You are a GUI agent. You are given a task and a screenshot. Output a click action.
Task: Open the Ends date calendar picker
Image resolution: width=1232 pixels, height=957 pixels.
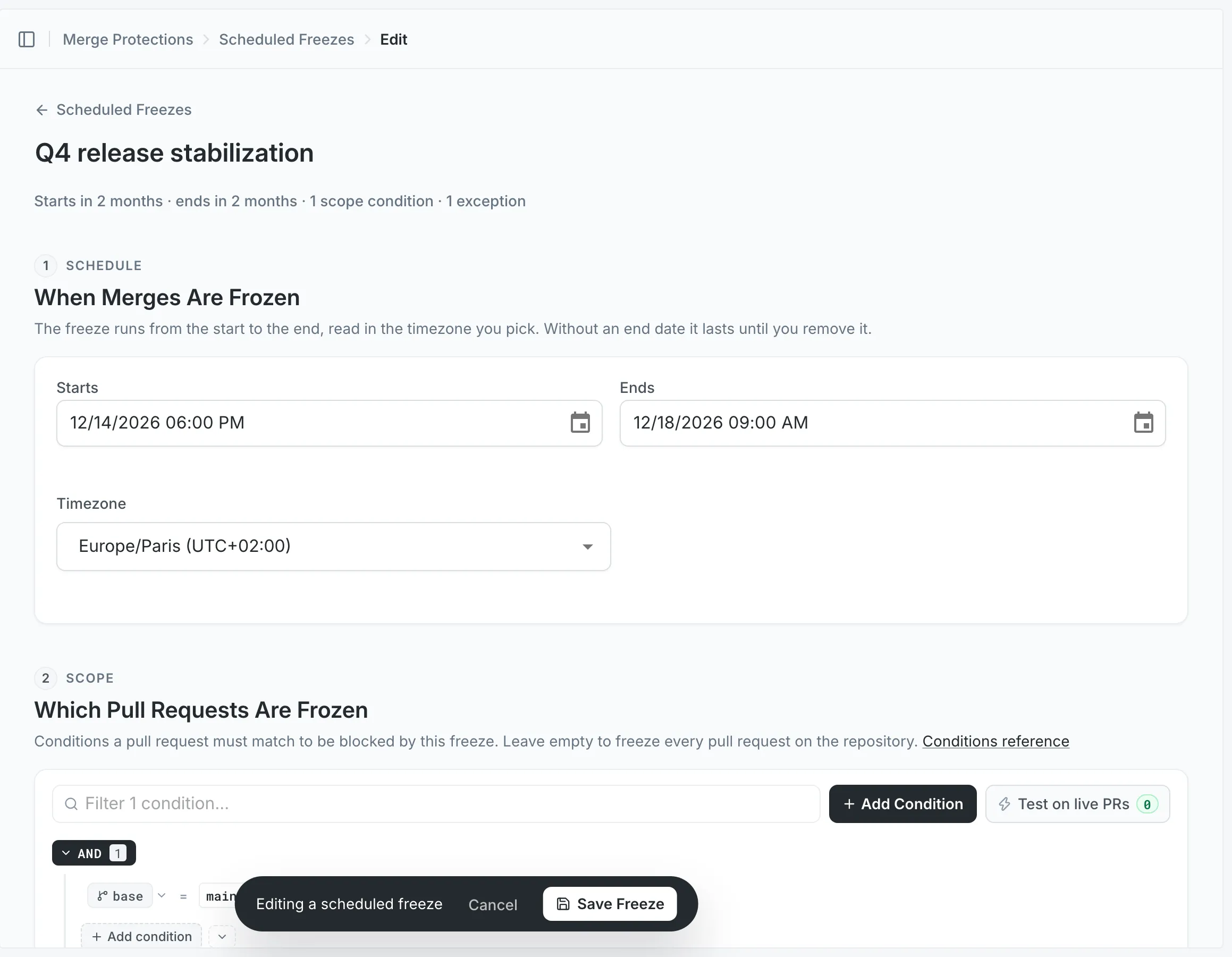click(x=1143, y=423)
